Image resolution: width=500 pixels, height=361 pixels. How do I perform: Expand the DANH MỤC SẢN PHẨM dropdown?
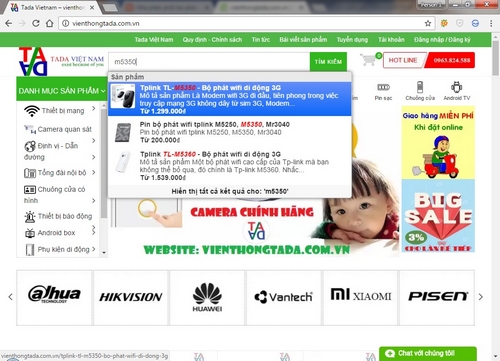point(62,91)
